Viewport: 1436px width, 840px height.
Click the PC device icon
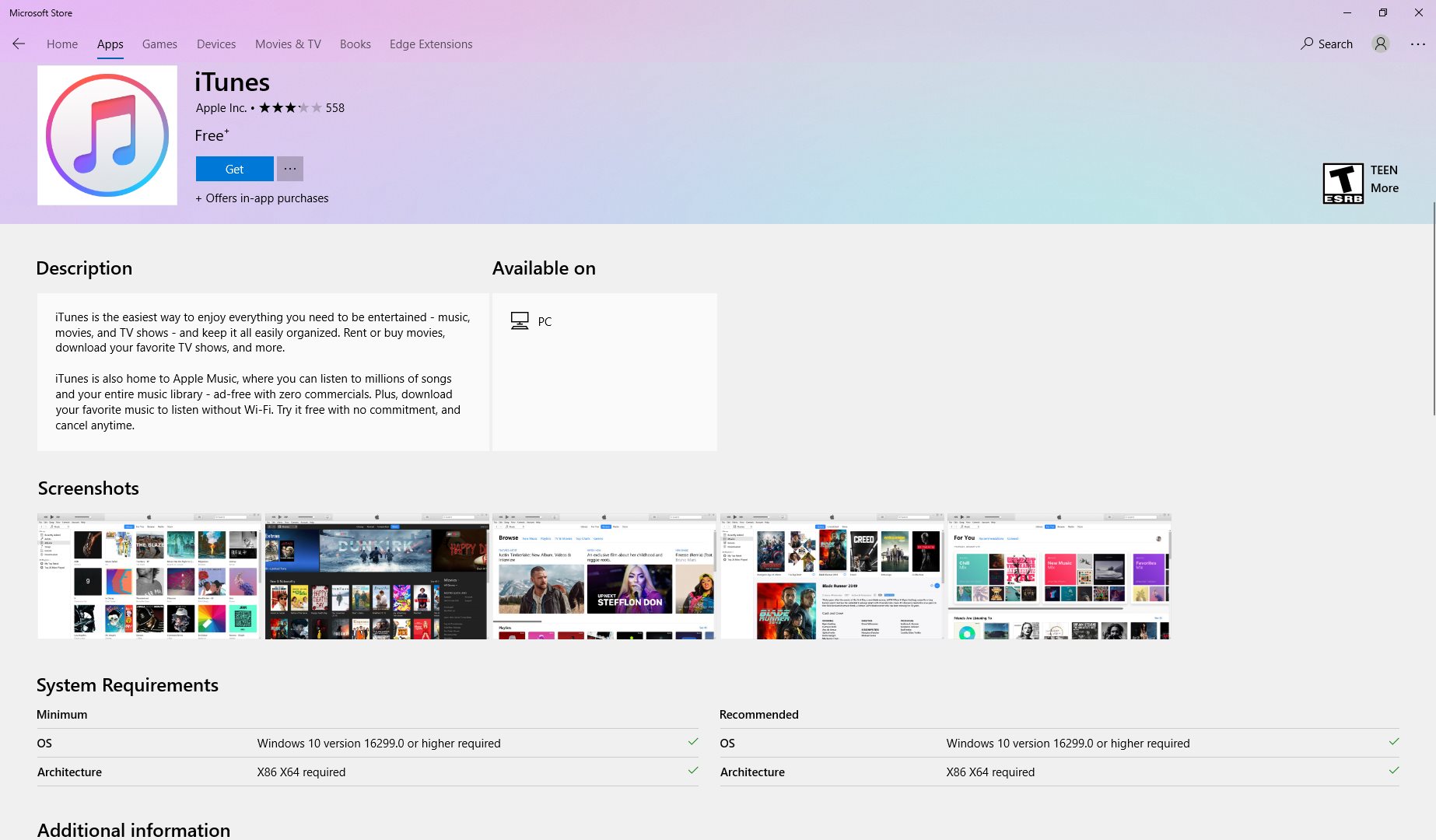point(520,320)
